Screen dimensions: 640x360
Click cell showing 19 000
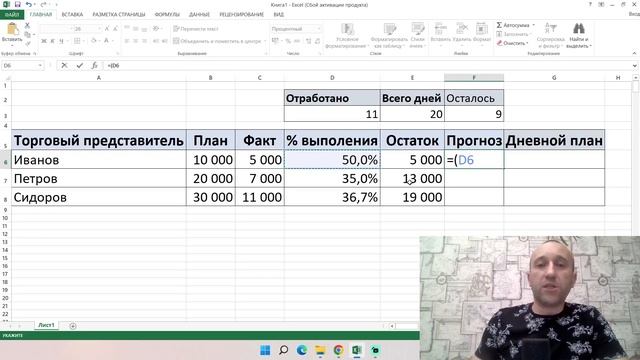(x=412, y=198)
